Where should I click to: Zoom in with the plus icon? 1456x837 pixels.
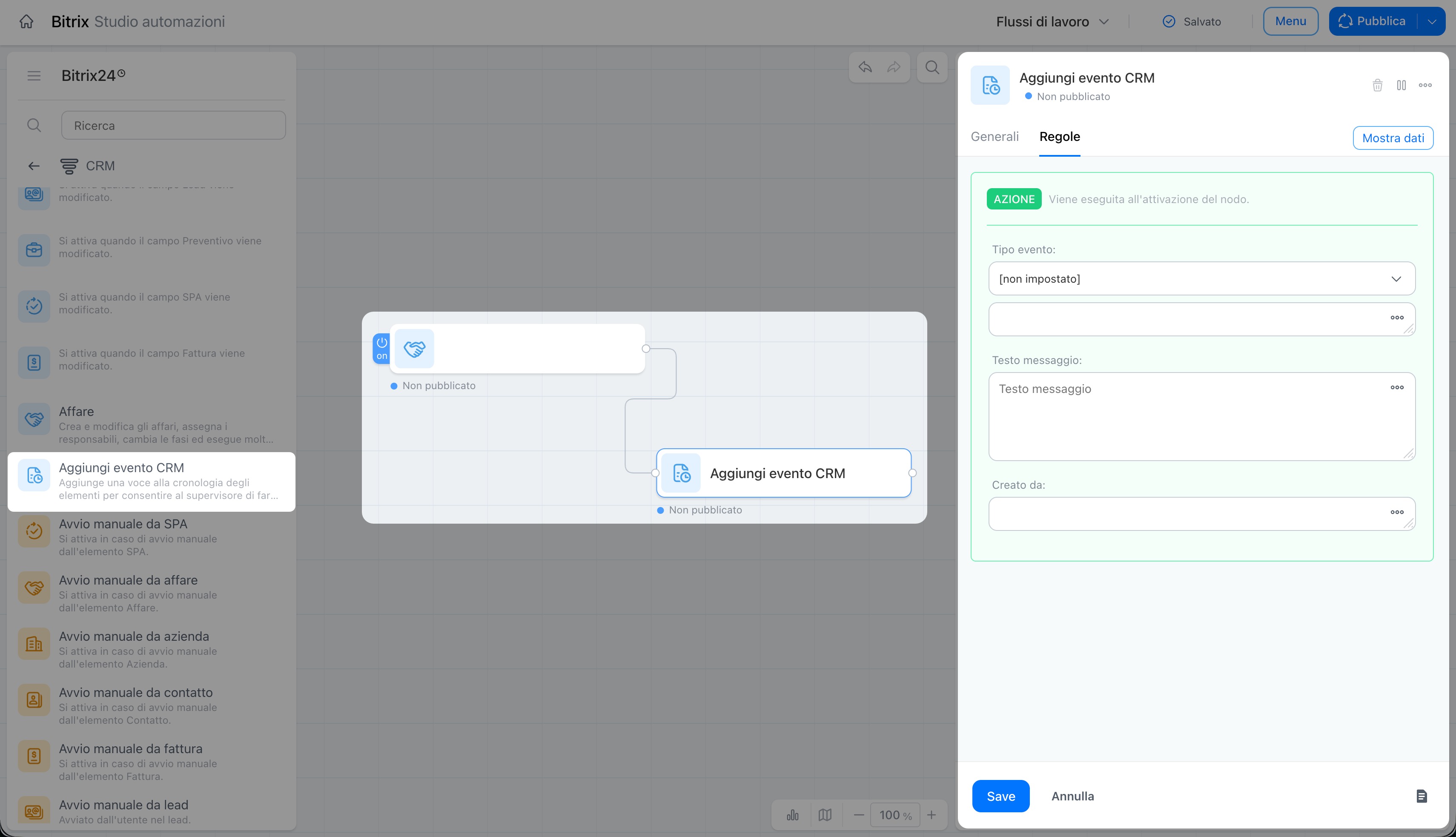coord(931,814)
